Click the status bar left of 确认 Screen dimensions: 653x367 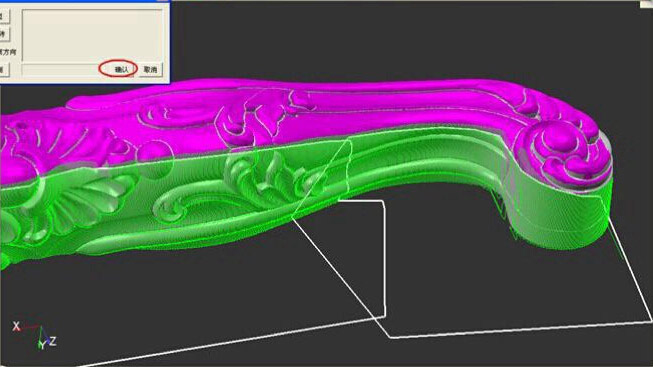[60, 70]
